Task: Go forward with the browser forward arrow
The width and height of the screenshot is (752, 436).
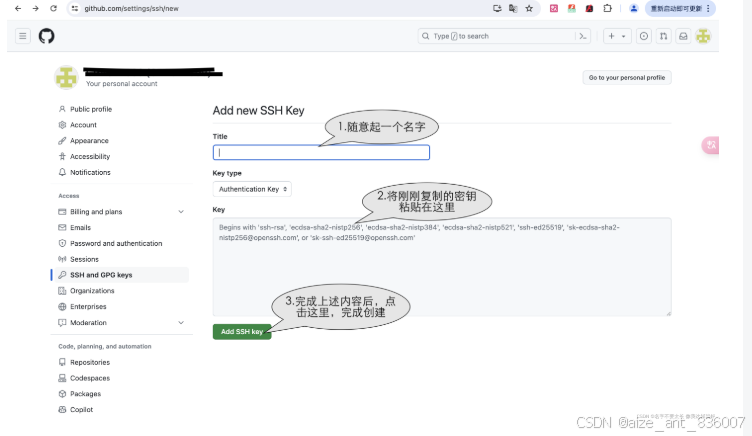Action: point(35,8)
